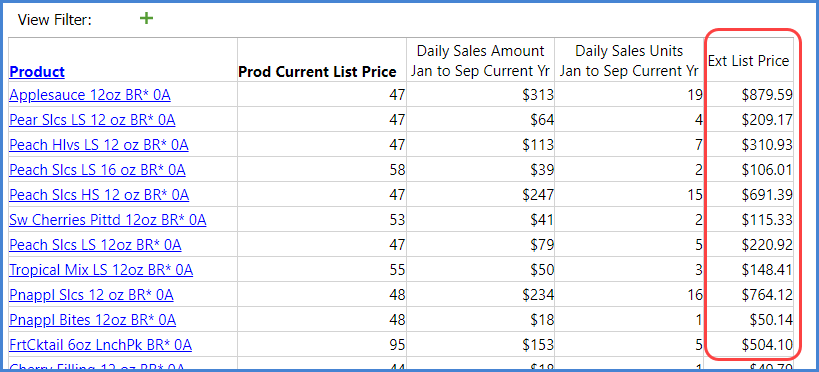The width and height of the screenshot is (819, 372).
Task: Sort by the Product column header link
Action: [x=37, y=72]
